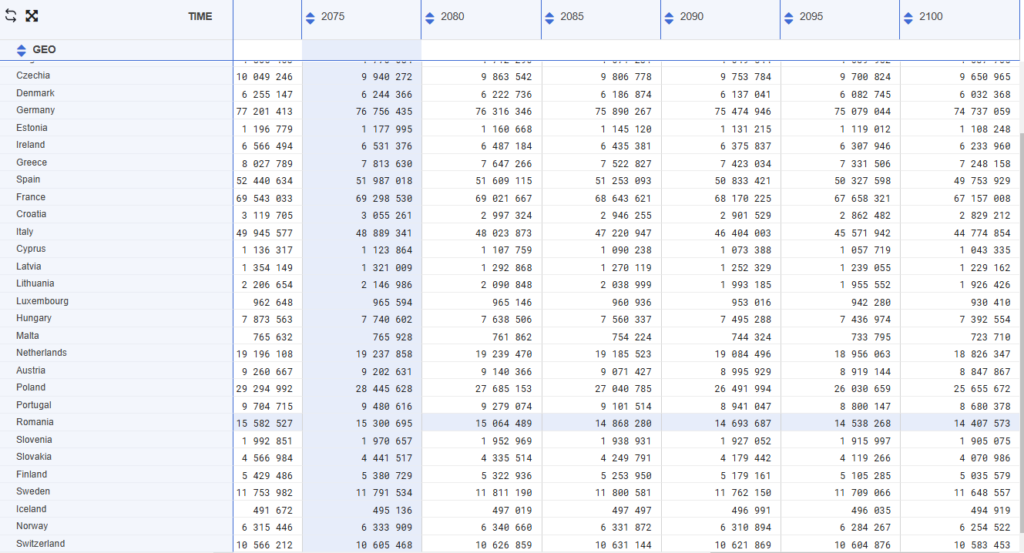The width and height of the screenshot is (1024, 553).
Task: Click the swap rows and columns icon
Action: [11, 17]
